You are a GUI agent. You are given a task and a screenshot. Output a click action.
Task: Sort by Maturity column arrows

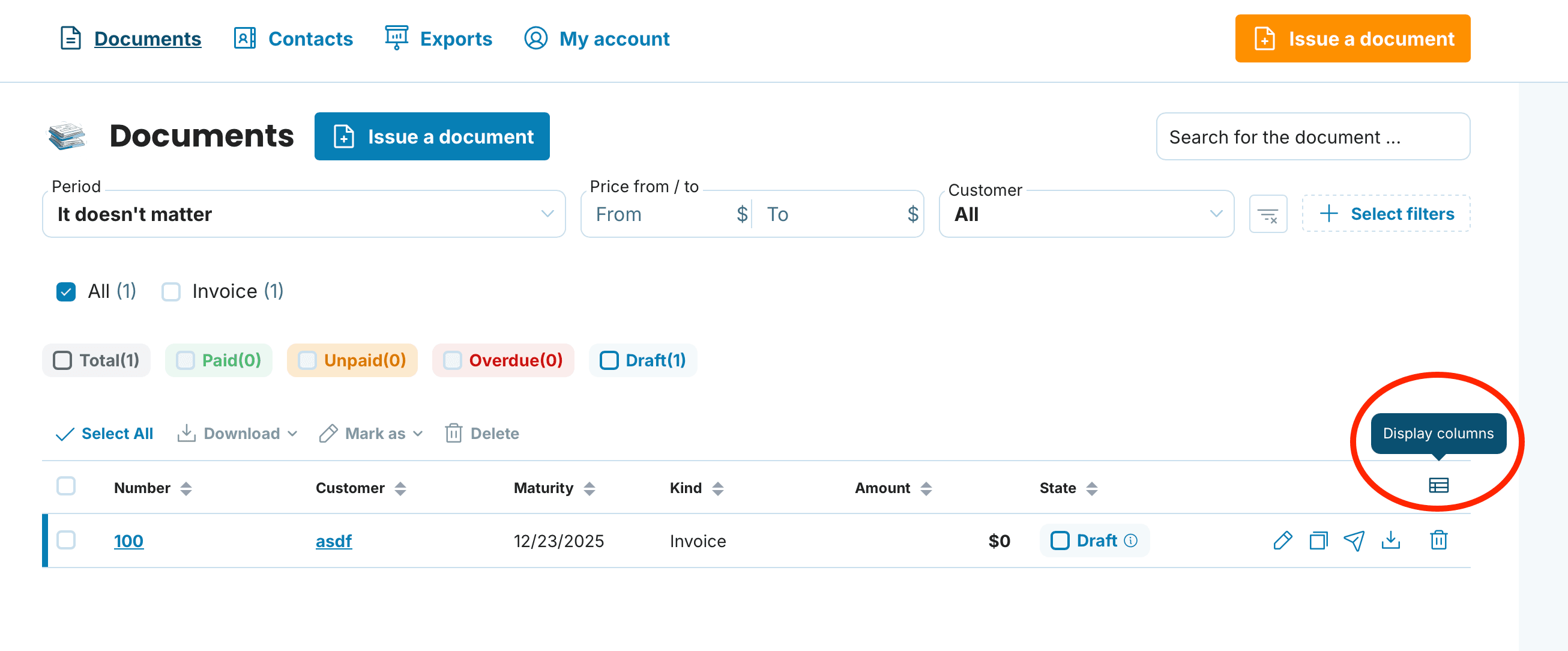pos(590,488)
